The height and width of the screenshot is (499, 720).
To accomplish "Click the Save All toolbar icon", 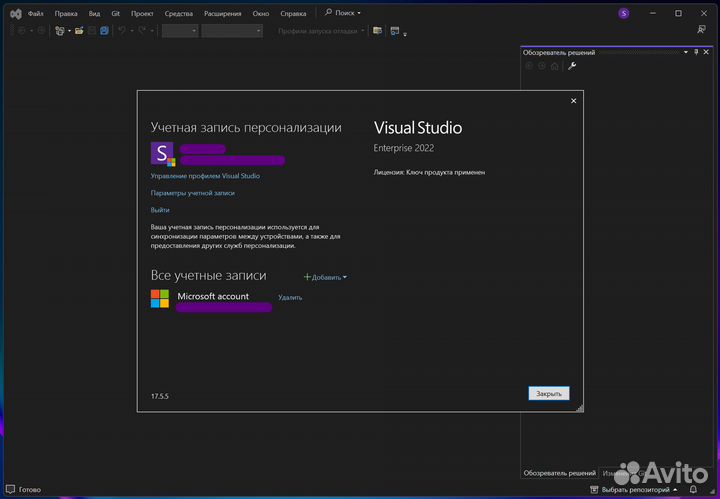I will tap(104, 31).
